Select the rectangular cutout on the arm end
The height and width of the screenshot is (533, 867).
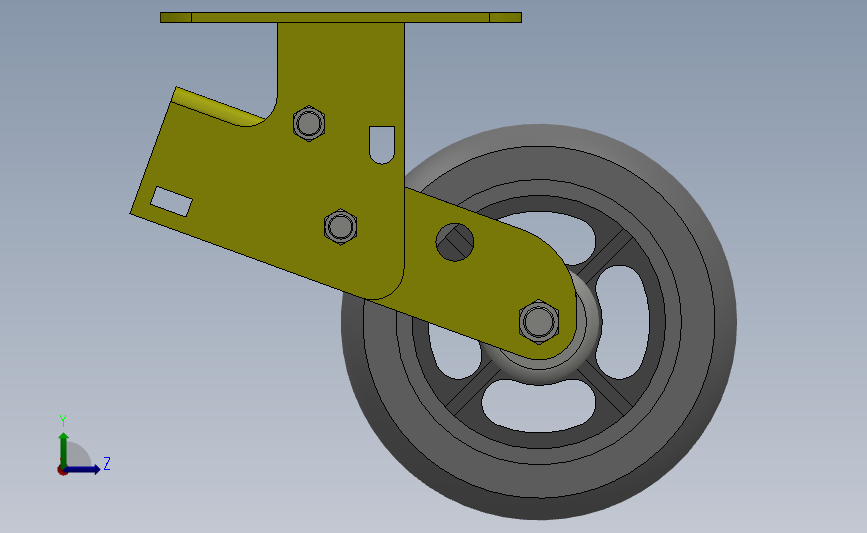[171, 201]
